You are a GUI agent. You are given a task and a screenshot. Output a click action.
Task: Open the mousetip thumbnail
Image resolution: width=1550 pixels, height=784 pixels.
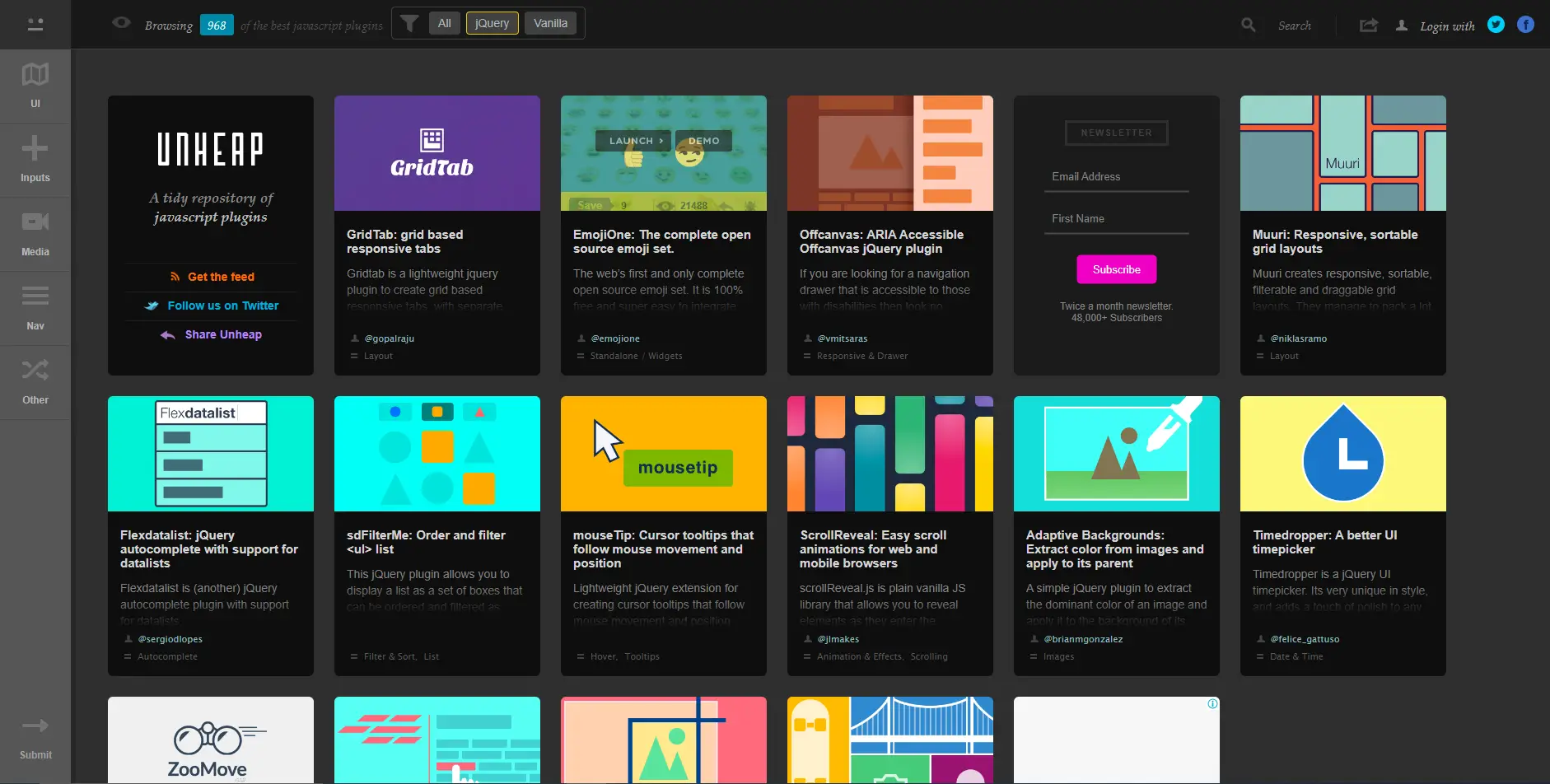[x=664, y=454]
